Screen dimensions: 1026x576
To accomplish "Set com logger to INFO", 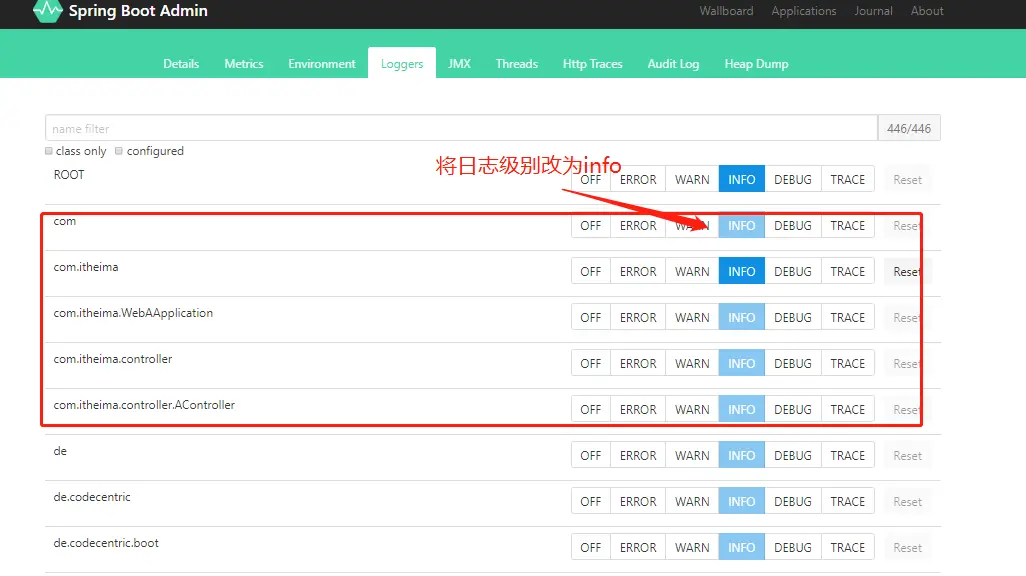I will (x=741, y=225).
